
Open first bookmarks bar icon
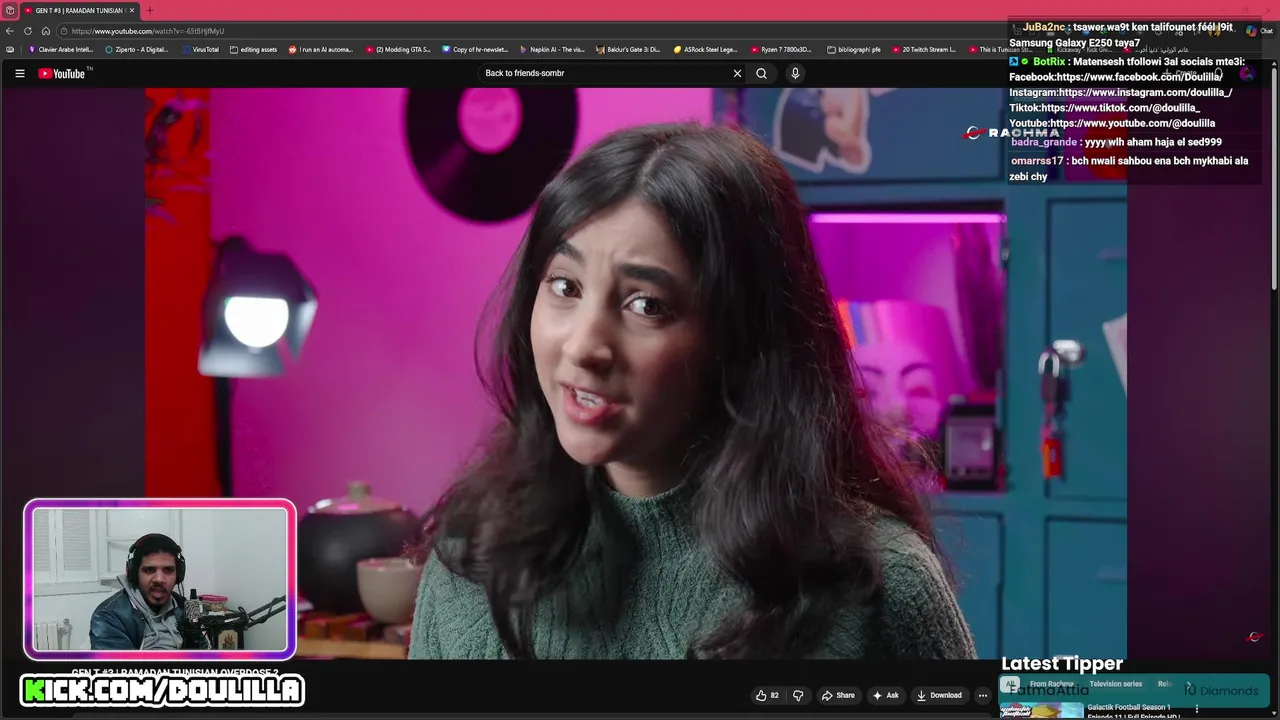coord(10,49)
